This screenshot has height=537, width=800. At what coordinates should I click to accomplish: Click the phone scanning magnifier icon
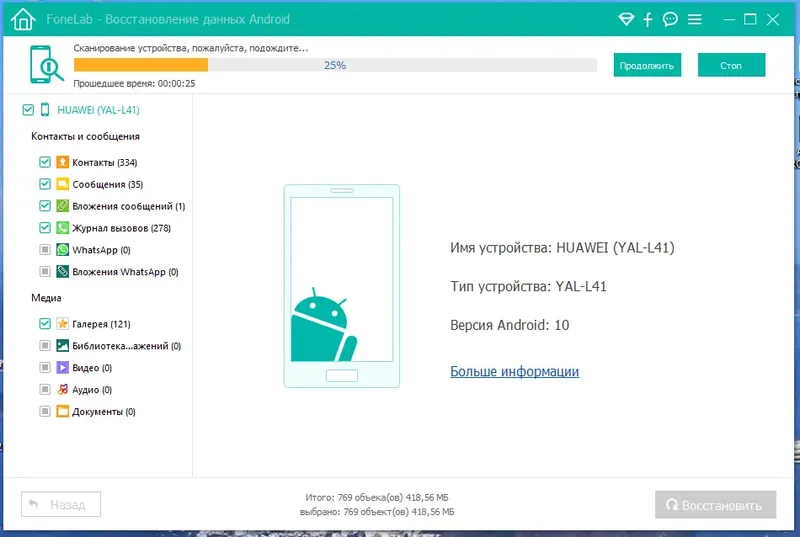pyautogui.click(x=46, y=64)
